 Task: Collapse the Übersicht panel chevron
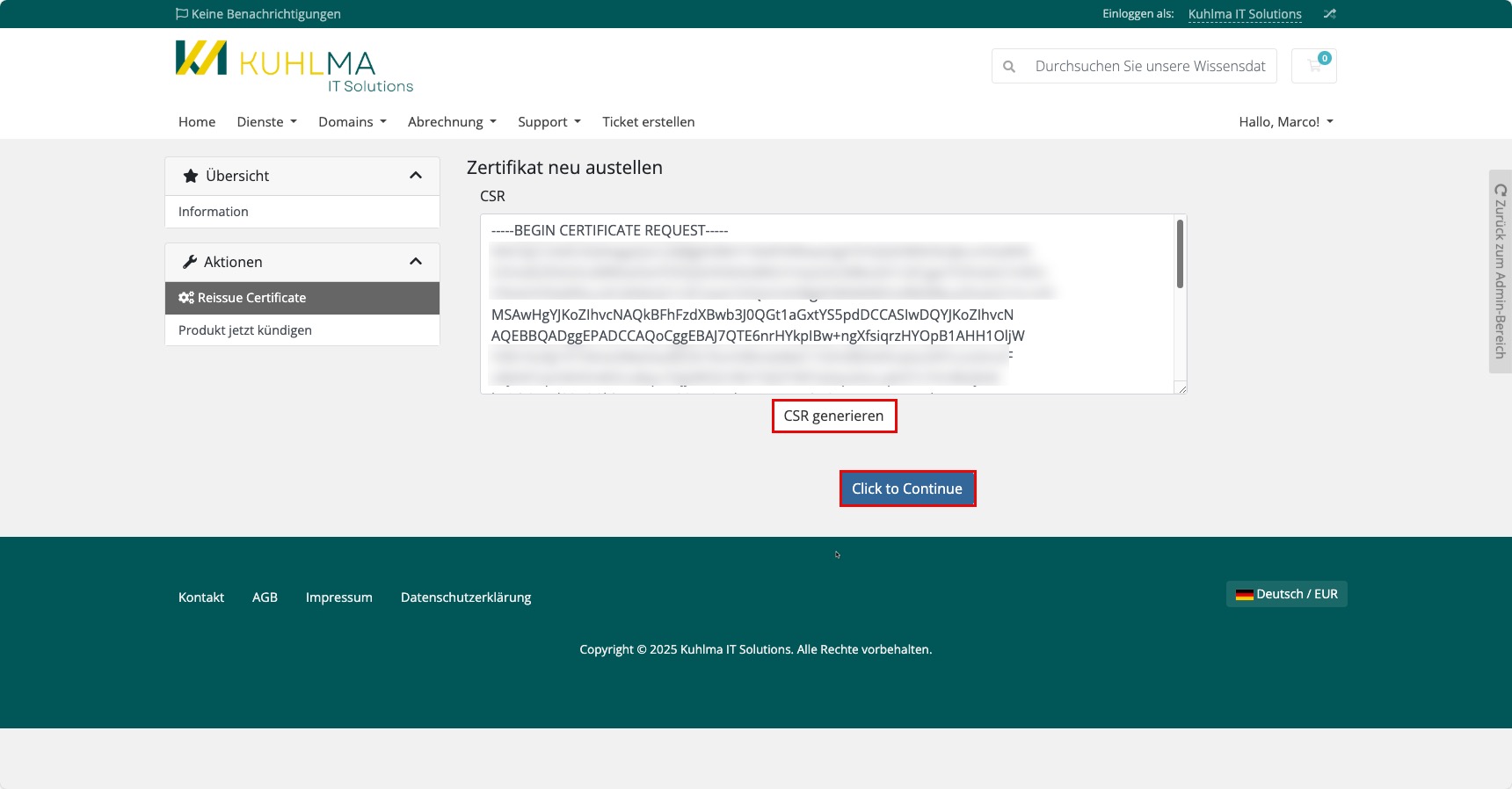point(416,176)
